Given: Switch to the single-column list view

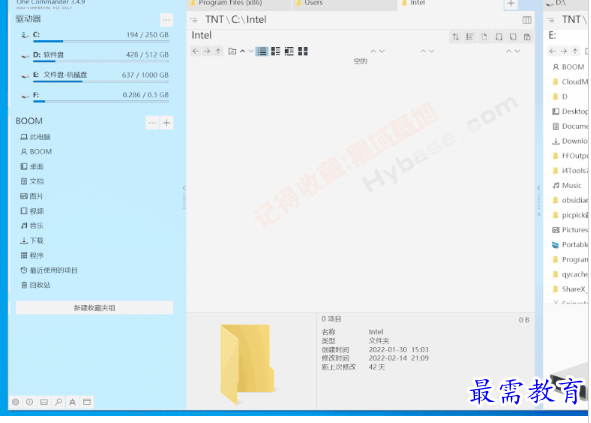Looking at the screenshot, I should [x=262, y=51].
